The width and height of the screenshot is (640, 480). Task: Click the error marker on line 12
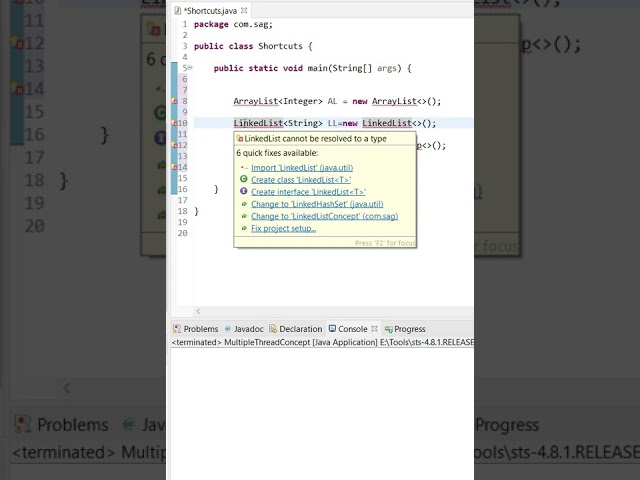pos(174,145)
